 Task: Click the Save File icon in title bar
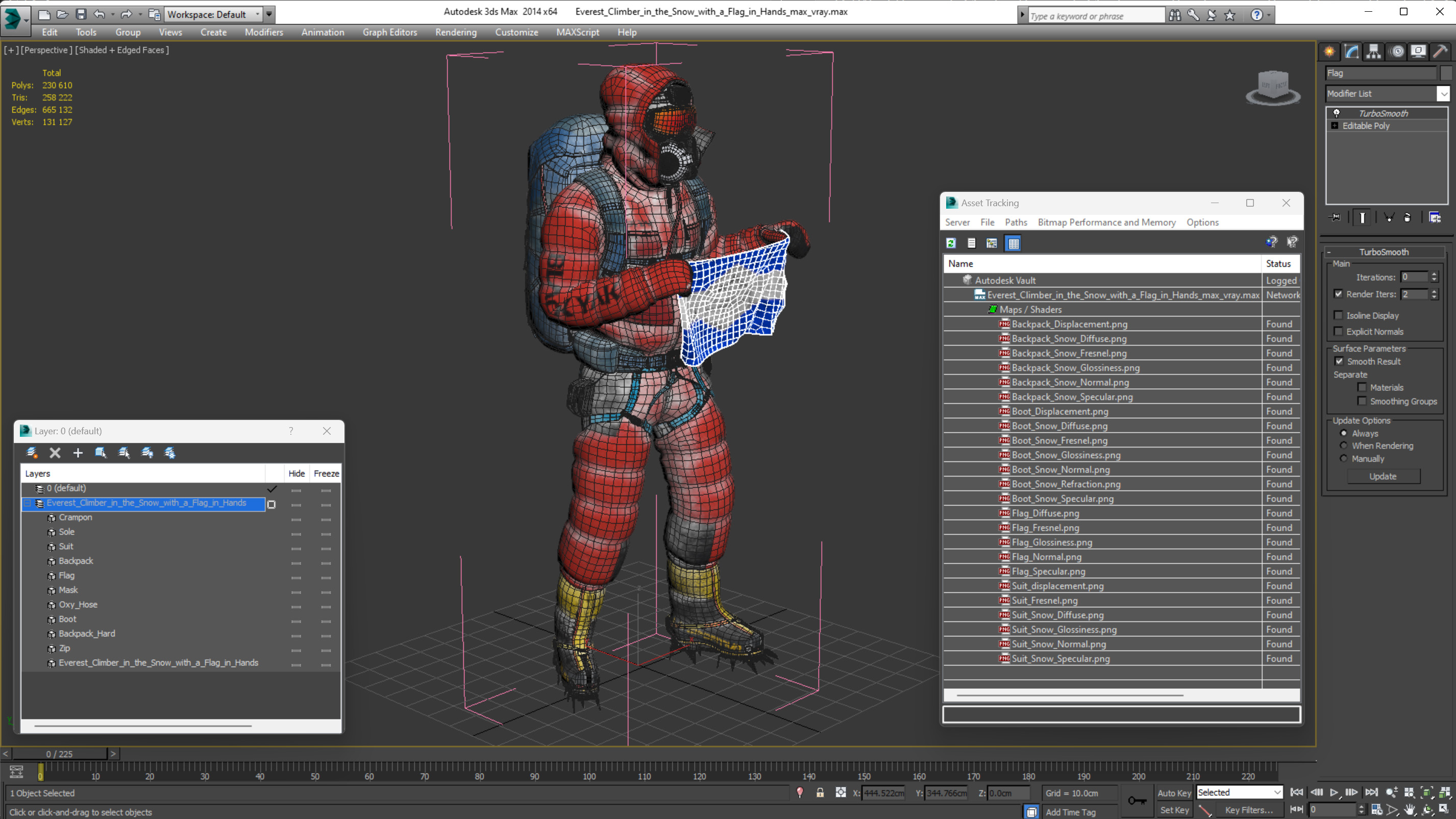tap(81, 14)
